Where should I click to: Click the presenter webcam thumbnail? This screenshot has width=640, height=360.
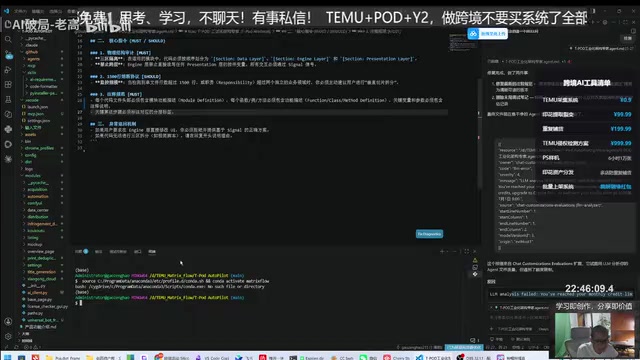coord(594,335)
